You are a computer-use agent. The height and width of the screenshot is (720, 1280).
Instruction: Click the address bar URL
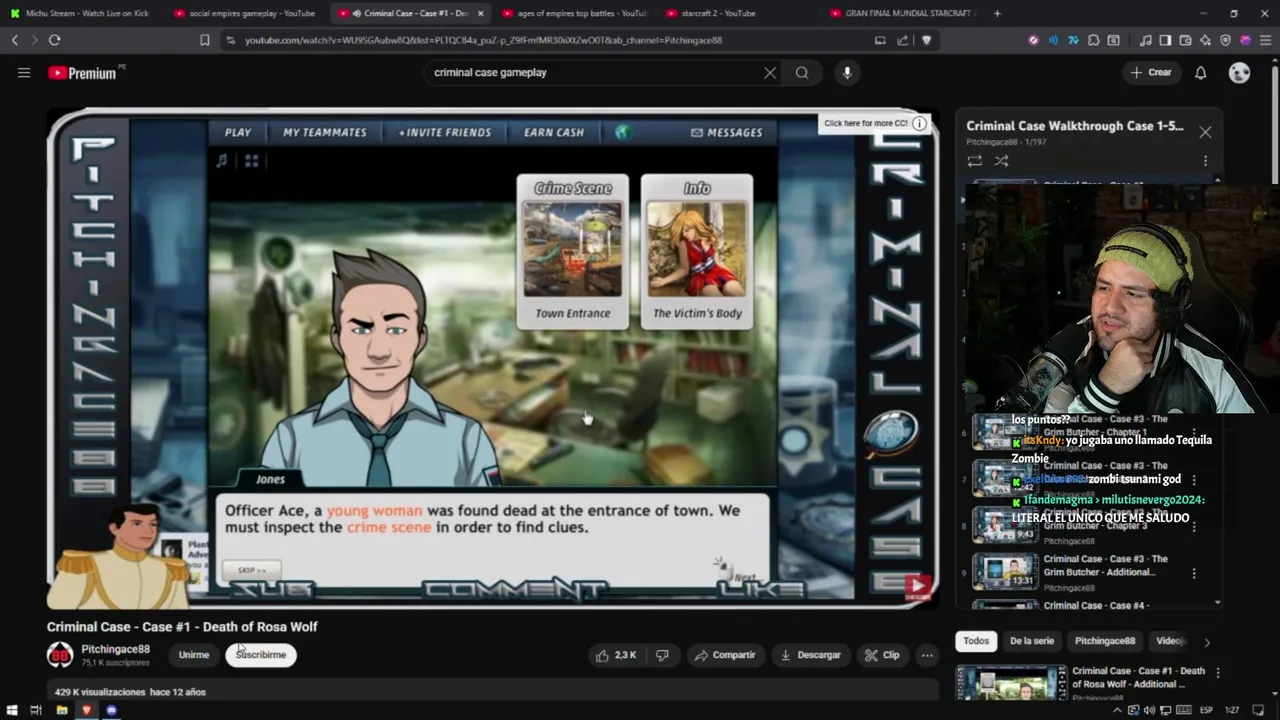click(x=483, y=40)
